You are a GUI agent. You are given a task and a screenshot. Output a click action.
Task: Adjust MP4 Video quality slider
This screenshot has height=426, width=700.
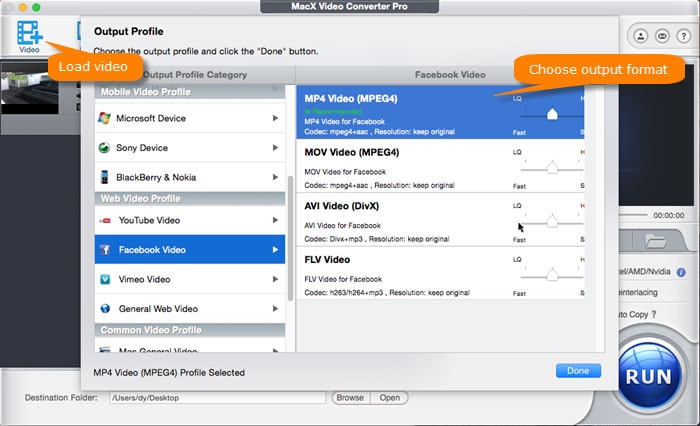click(x=552, y=115)
